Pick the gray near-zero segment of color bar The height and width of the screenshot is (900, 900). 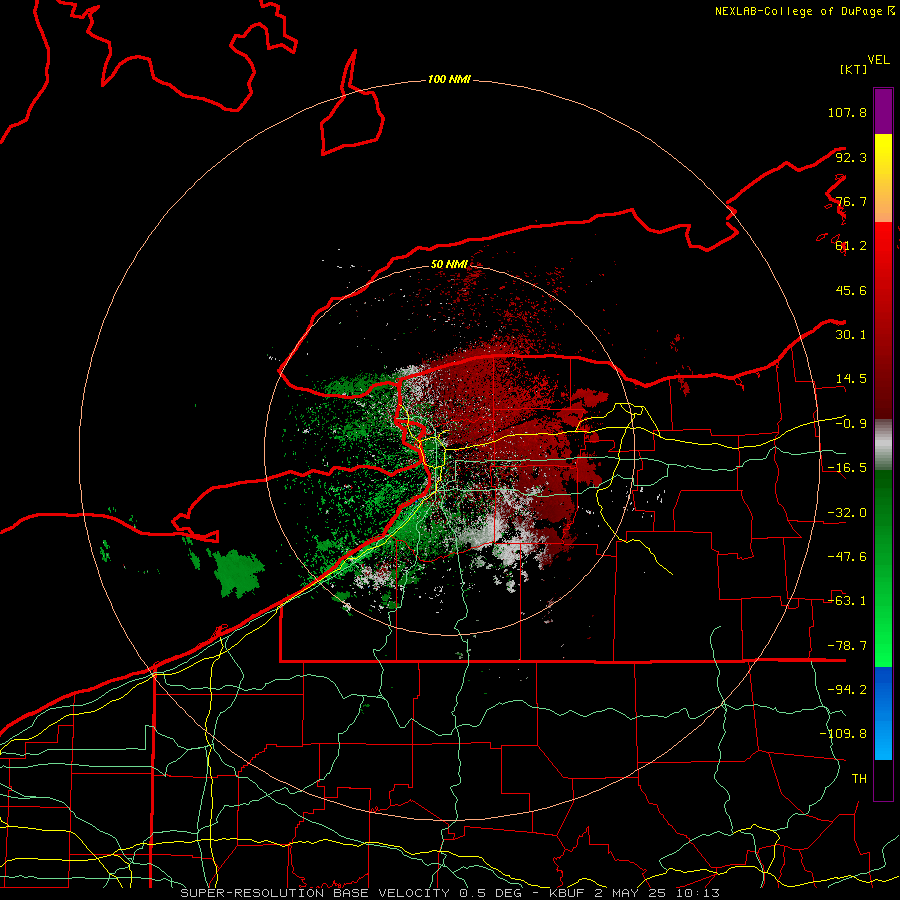[x=883, y=444]
